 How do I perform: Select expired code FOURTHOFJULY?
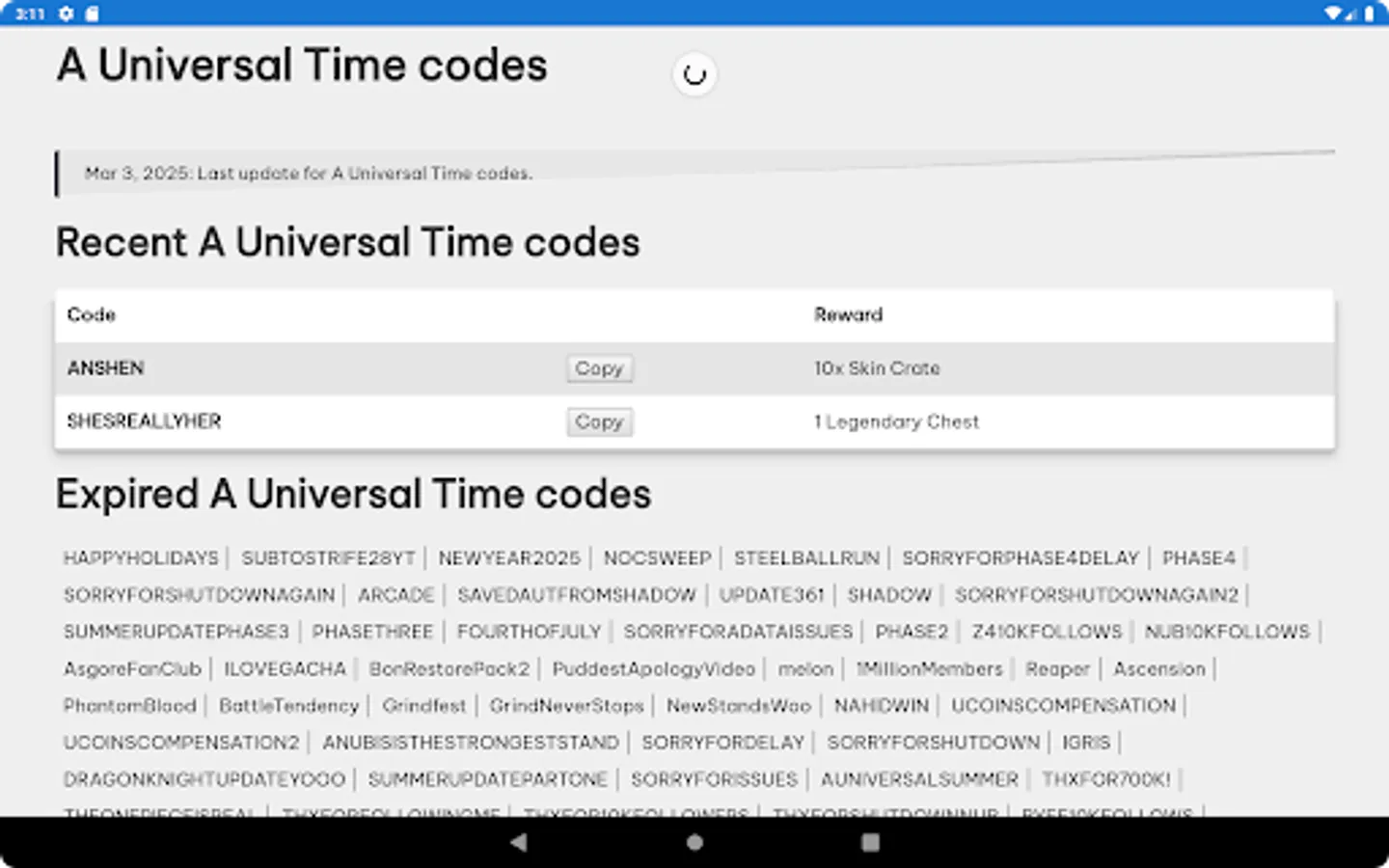529,632
